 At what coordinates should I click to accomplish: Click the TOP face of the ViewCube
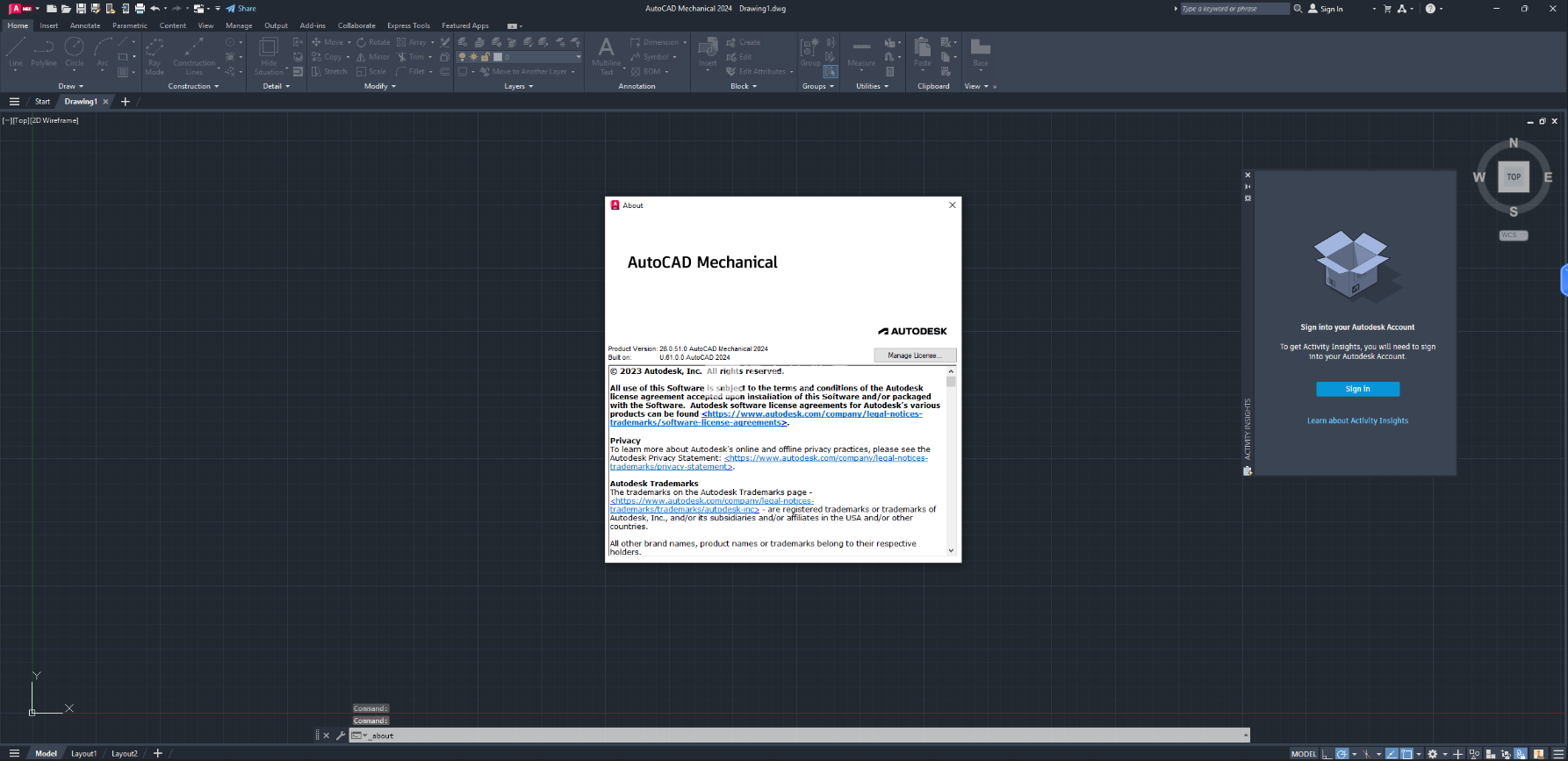1514,176
